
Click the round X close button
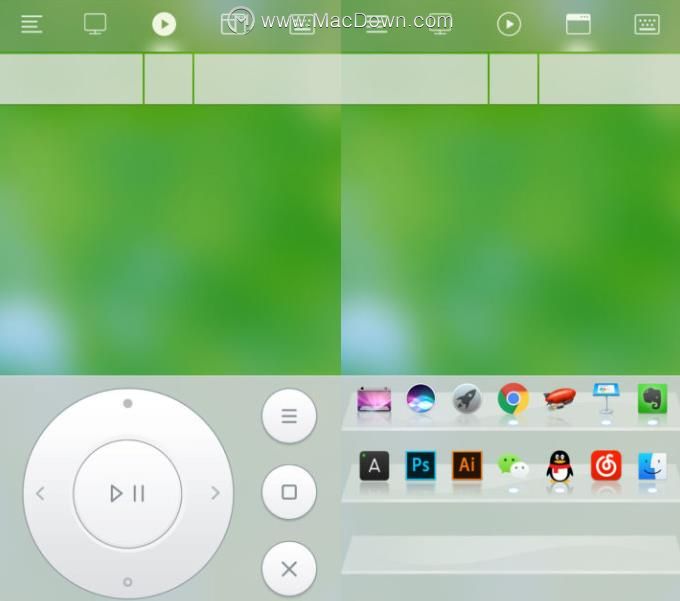coord(289,569)
